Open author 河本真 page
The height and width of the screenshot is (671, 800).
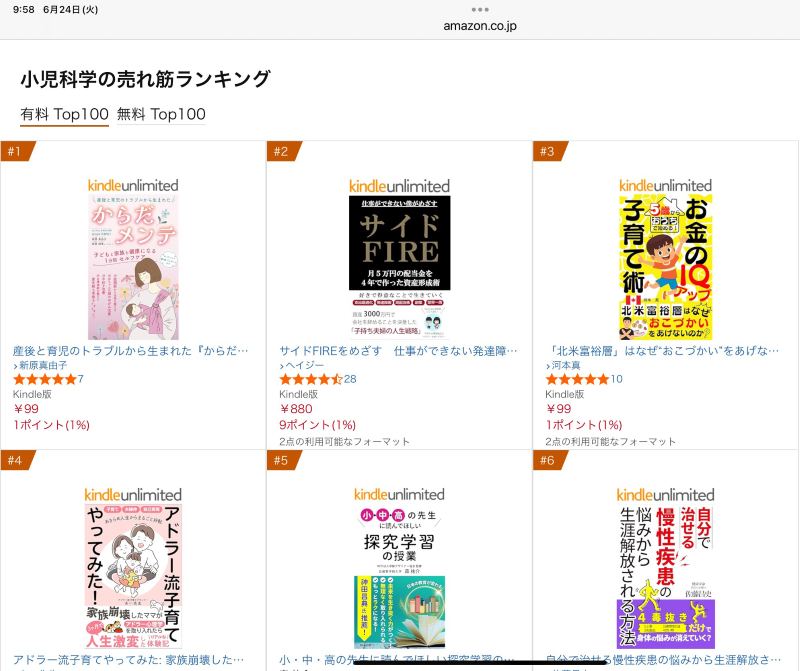click(563, 365)
